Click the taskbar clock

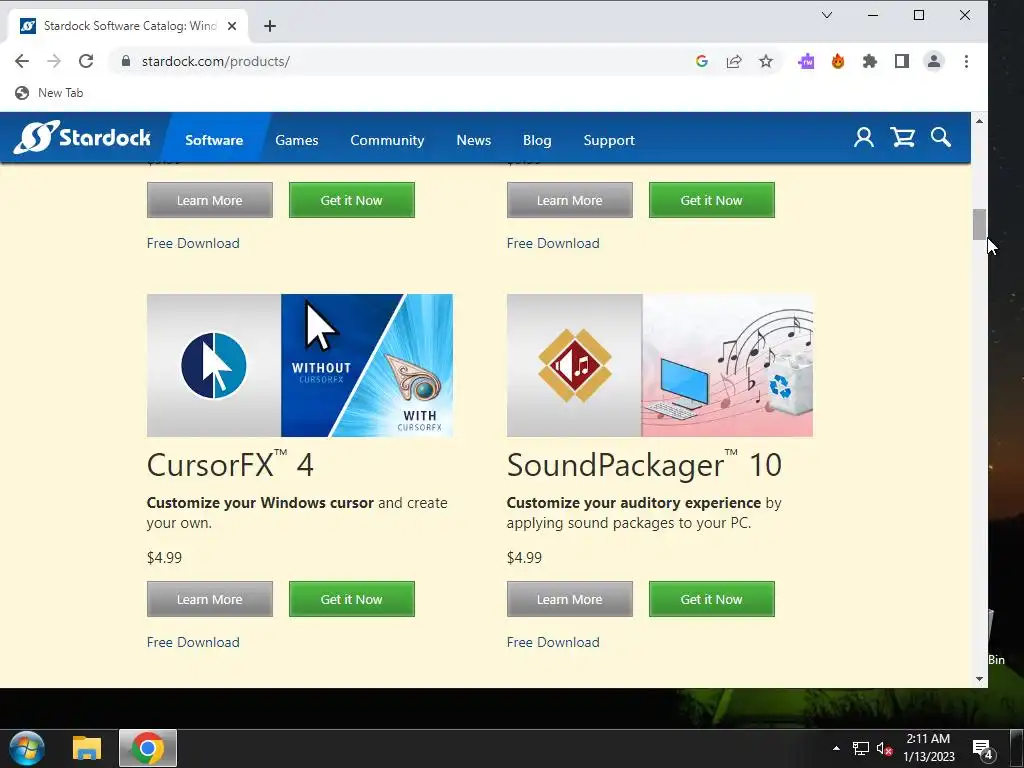click(928, 748)
